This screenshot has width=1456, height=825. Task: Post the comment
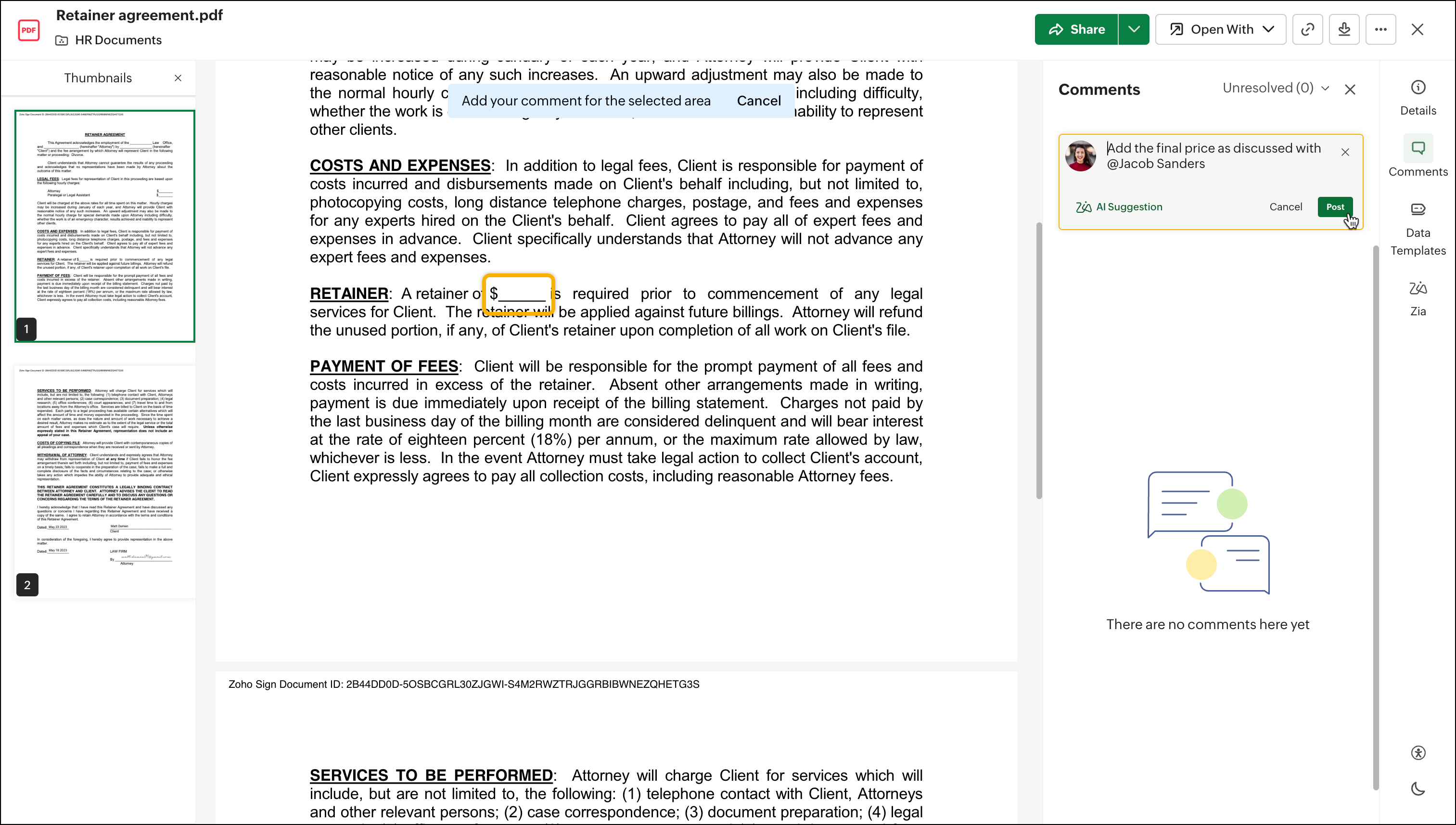(1334, 207)
